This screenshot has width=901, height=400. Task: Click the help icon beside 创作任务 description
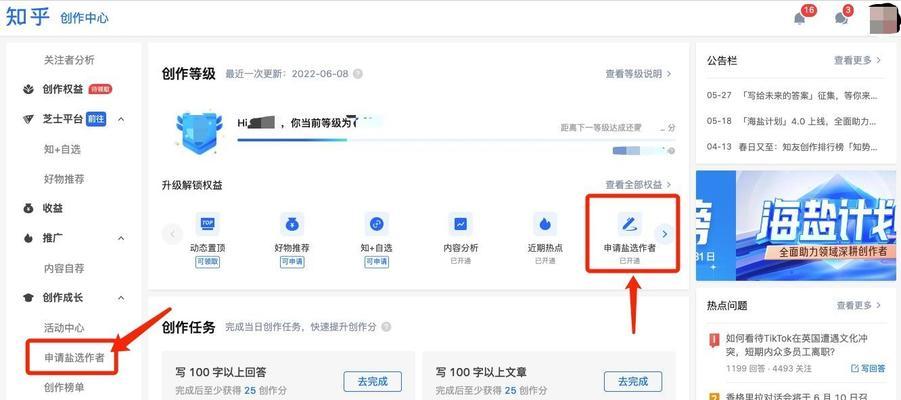click(386, 327)
